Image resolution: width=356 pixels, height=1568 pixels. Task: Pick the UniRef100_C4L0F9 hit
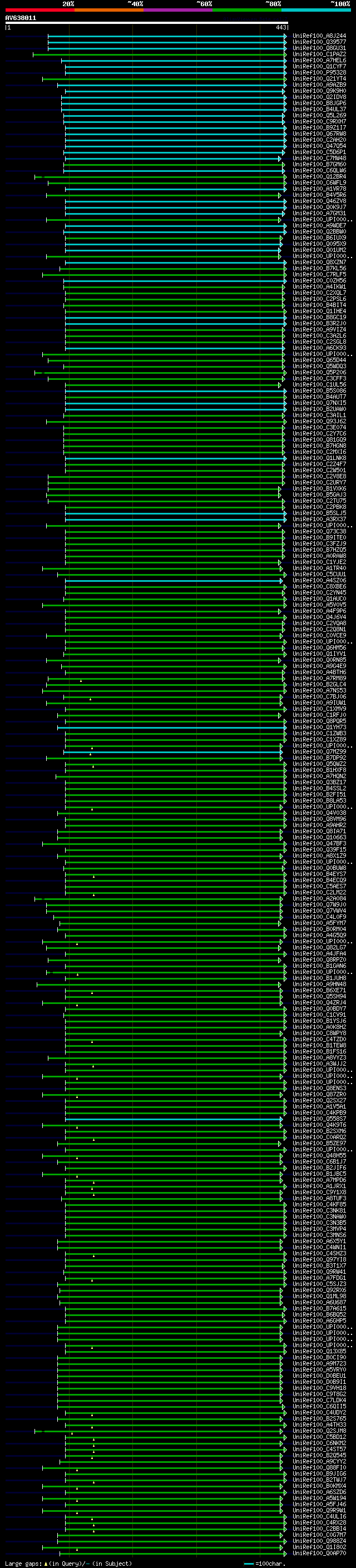(319, 917)
